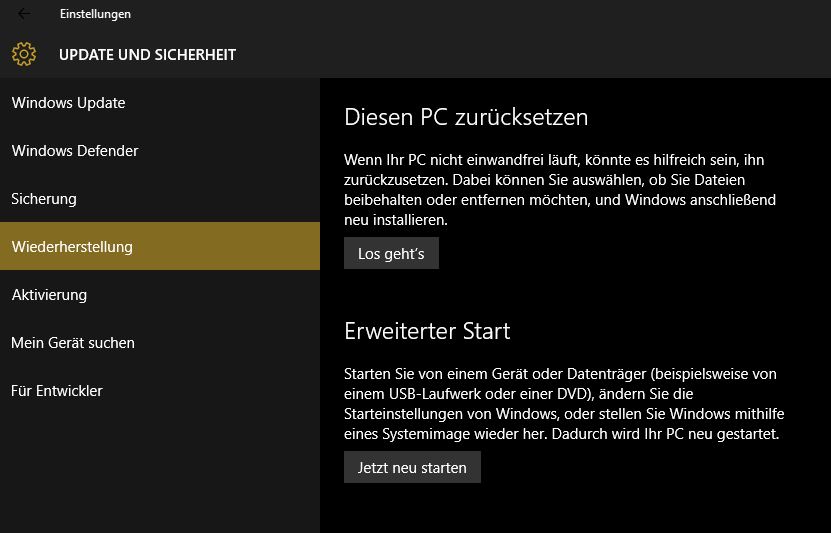Click the back arrow in title bar

23,14
